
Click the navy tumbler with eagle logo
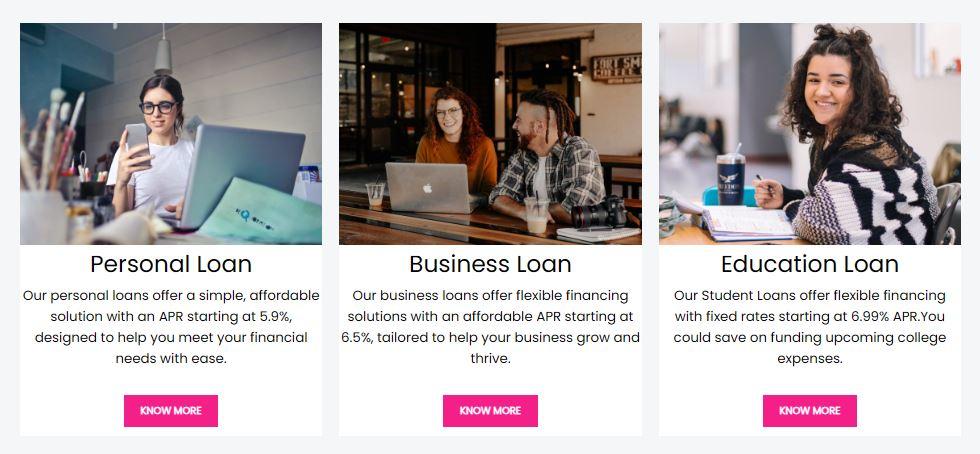point(731,178)
